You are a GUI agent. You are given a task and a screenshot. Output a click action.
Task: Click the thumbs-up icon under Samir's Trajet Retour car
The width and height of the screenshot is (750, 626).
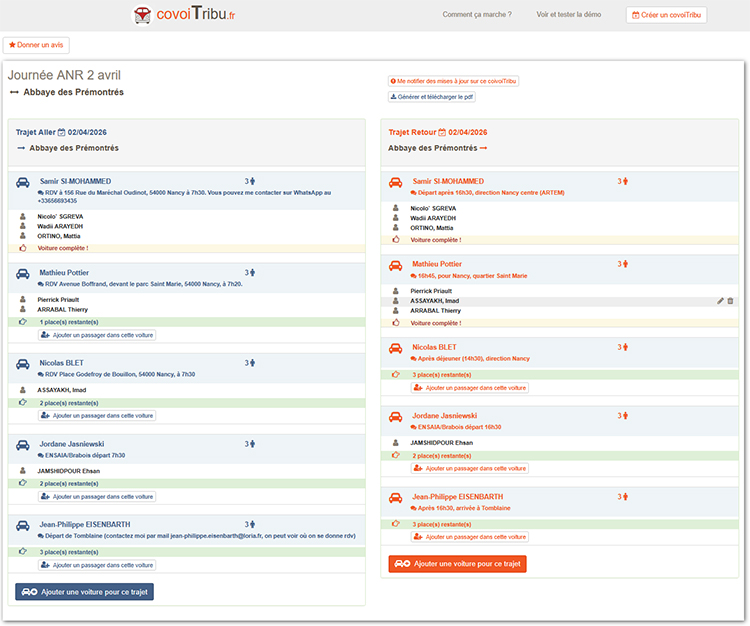396,240
